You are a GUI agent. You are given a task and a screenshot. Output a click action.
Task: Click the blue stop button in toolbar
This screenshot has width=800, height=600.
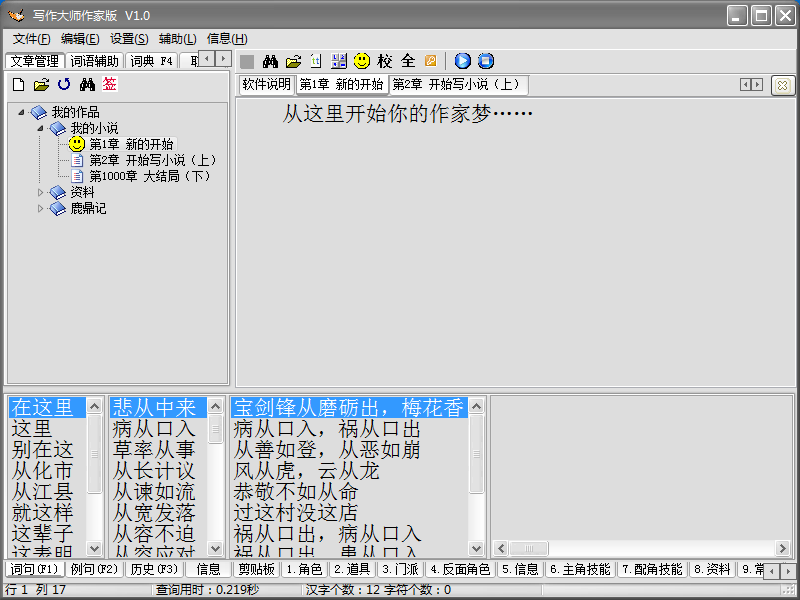tap(486, 61)
